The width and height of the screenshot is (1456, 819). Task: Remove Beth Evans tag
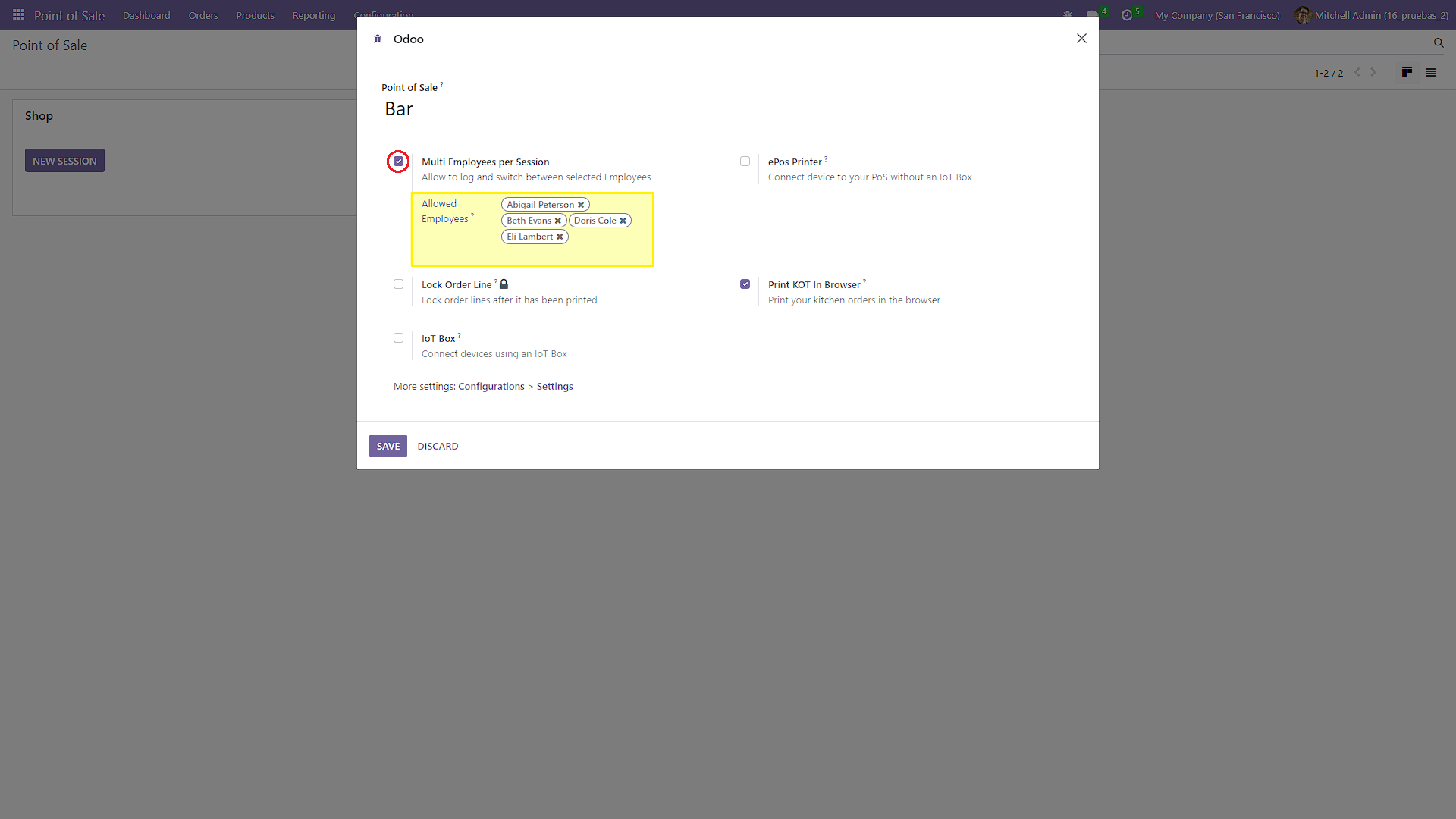click(x=558, y=221)
